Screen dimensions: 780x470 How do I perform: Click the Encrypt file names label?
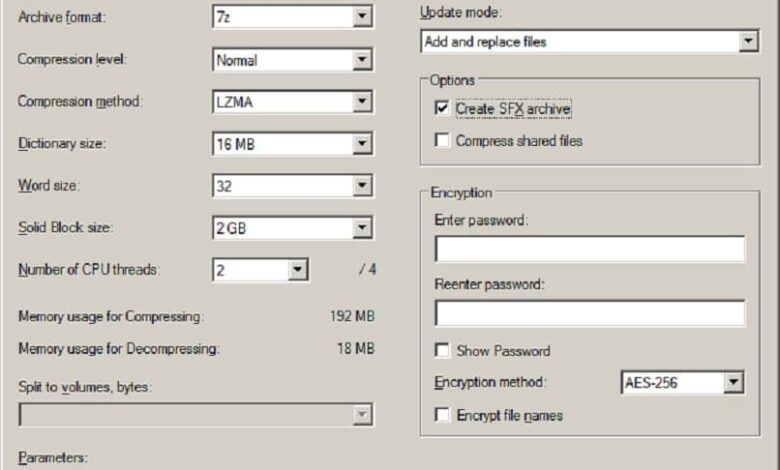509,415
